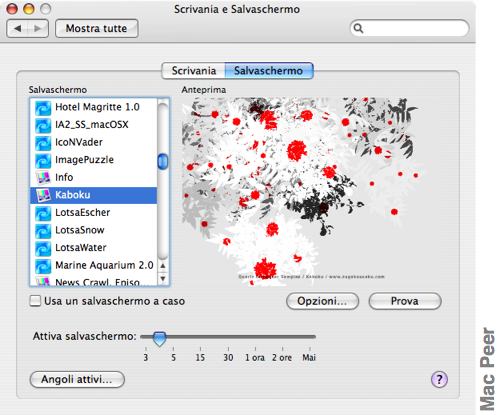Select IcoNVader list row
Screen dimensions: 499x415
point(93,142)
